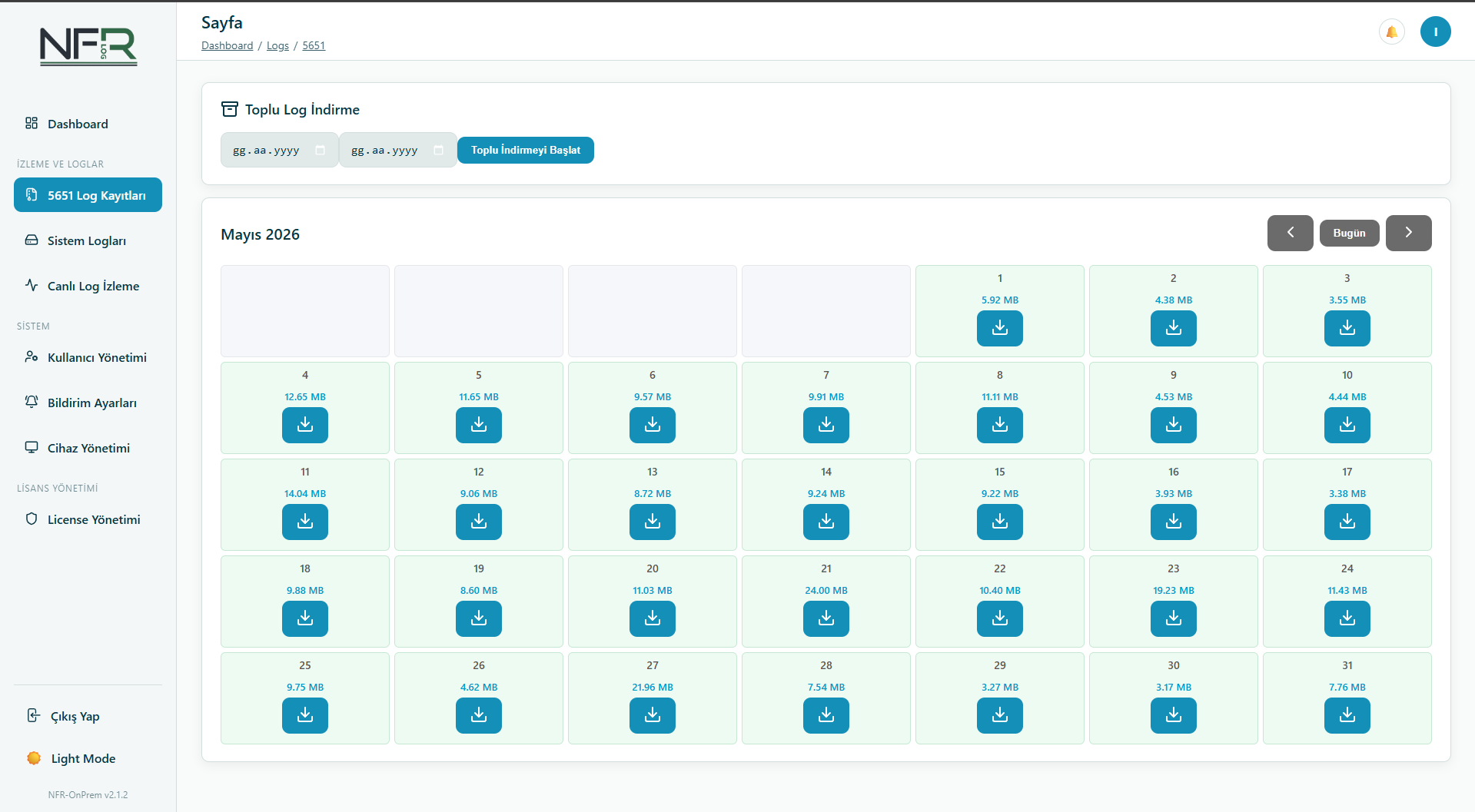Download day 16 log (3.93 MB)
This screenshot has width=1475, height=812.
1173,522
